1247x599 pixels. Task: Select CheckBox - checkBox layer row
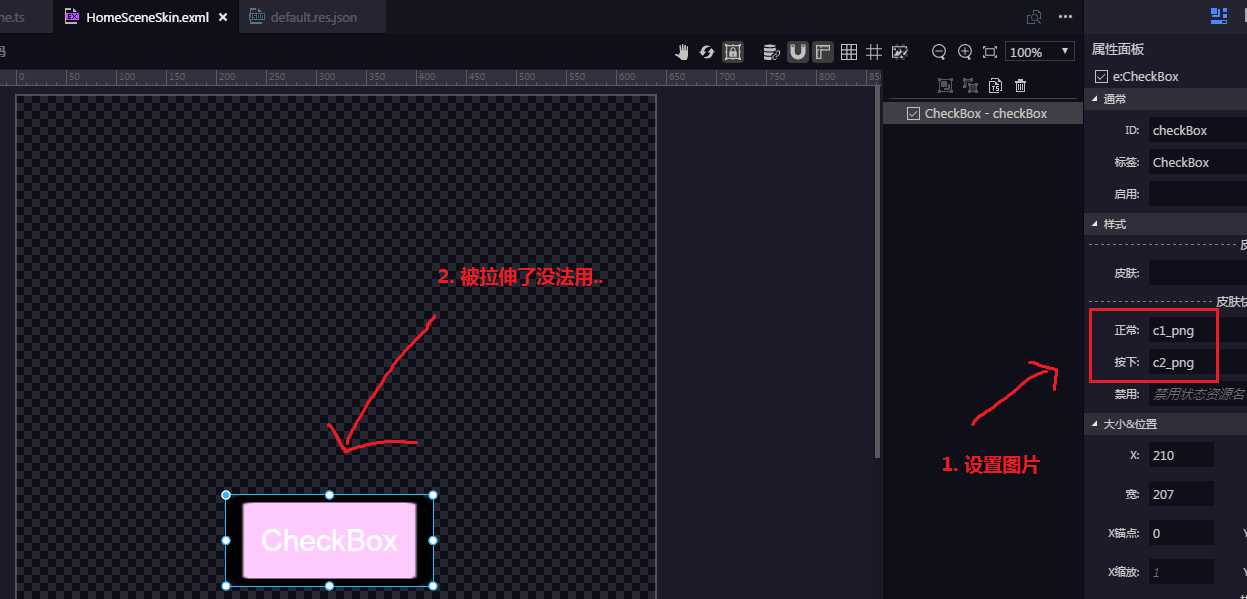983,113
